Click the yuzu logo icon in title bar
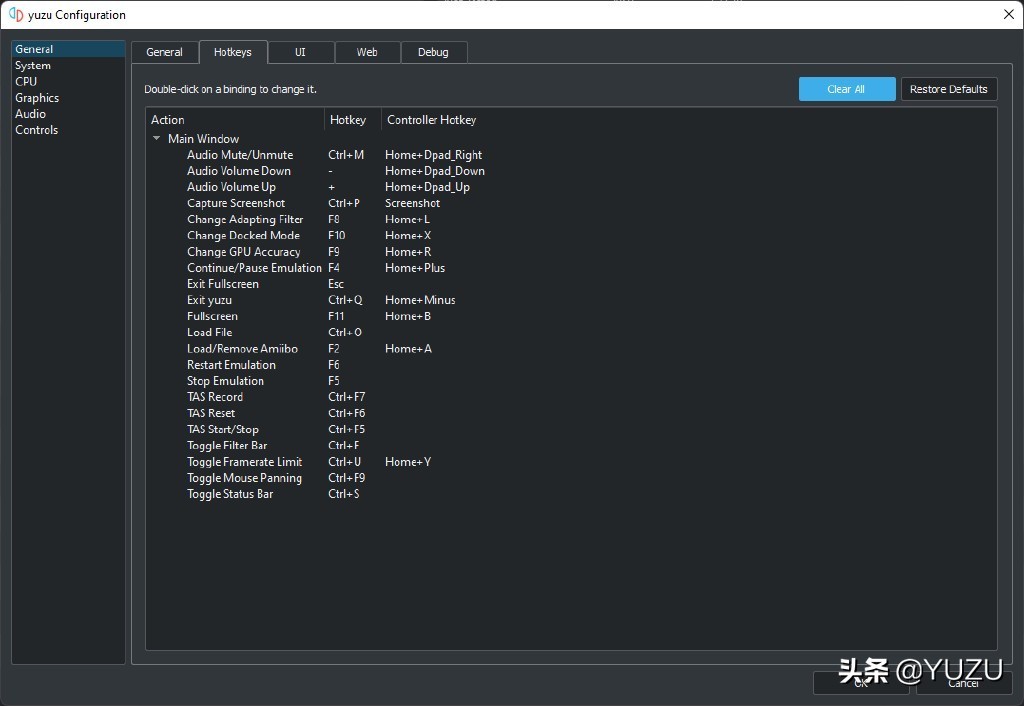The width and height of the screenshot is (1024, 706). (16, 14)
